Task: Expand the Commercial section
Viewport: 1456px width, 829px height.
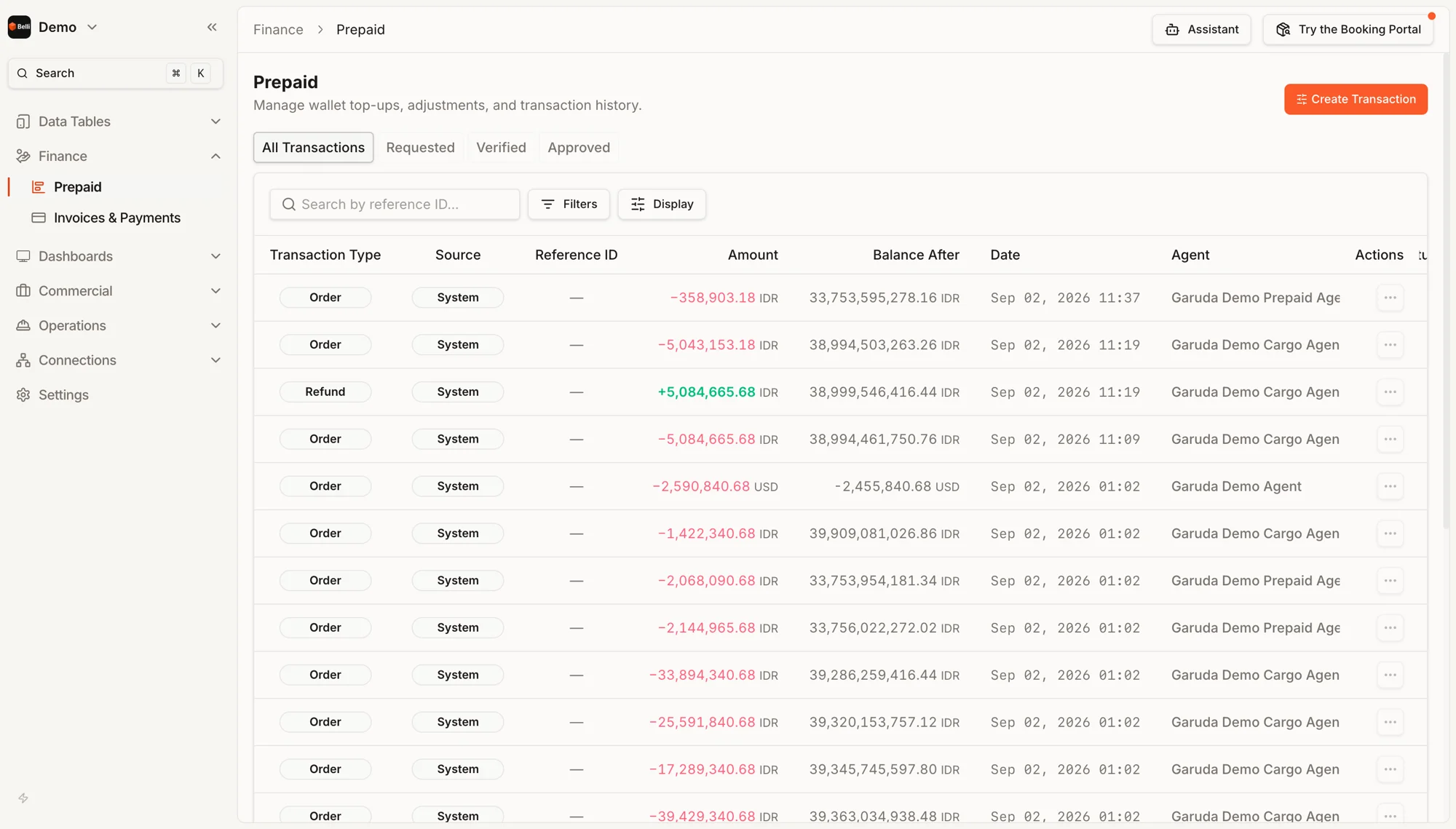Action: click(118, 290)
